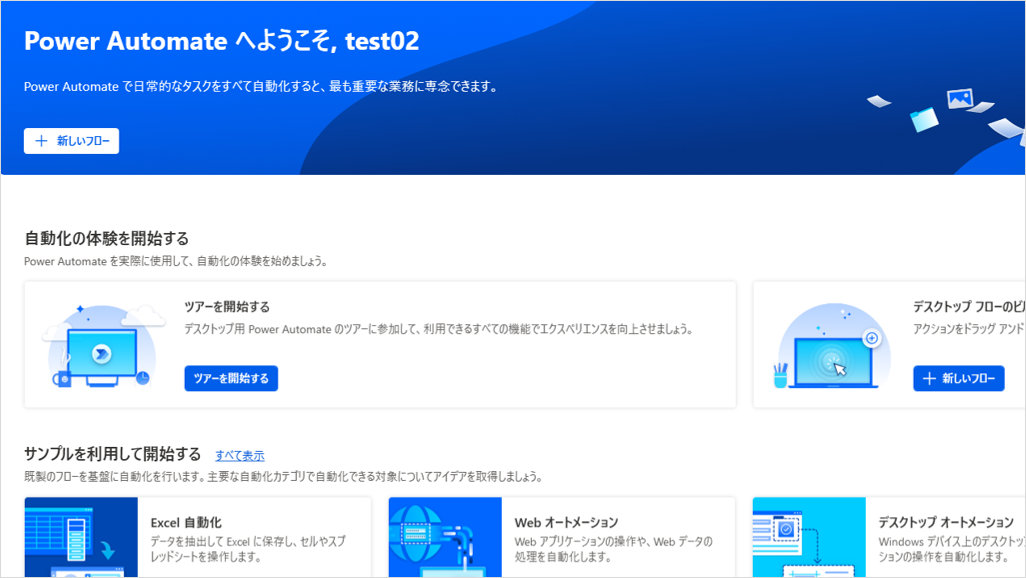The image size is (1026, 578).
Task: Click the plus icon in the banner's 新しいフロー button
Action: [41, 141]
